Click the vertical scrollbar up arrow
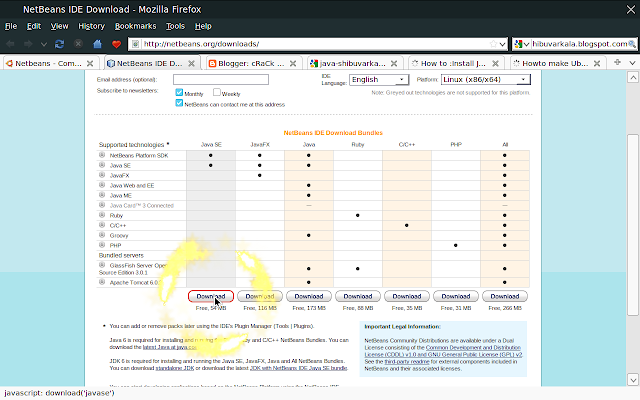 pyautogui.click(x=633, y=78)
